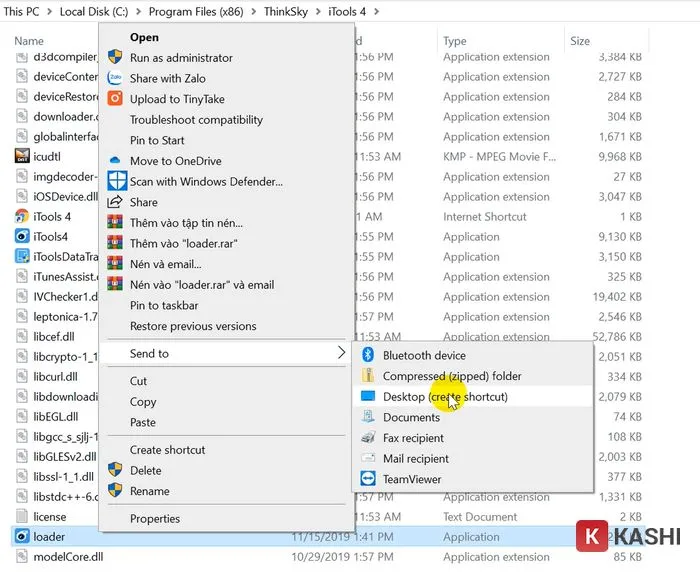
Task: Select the libGLESv2.dll file
Action: [x=65, y=456]
